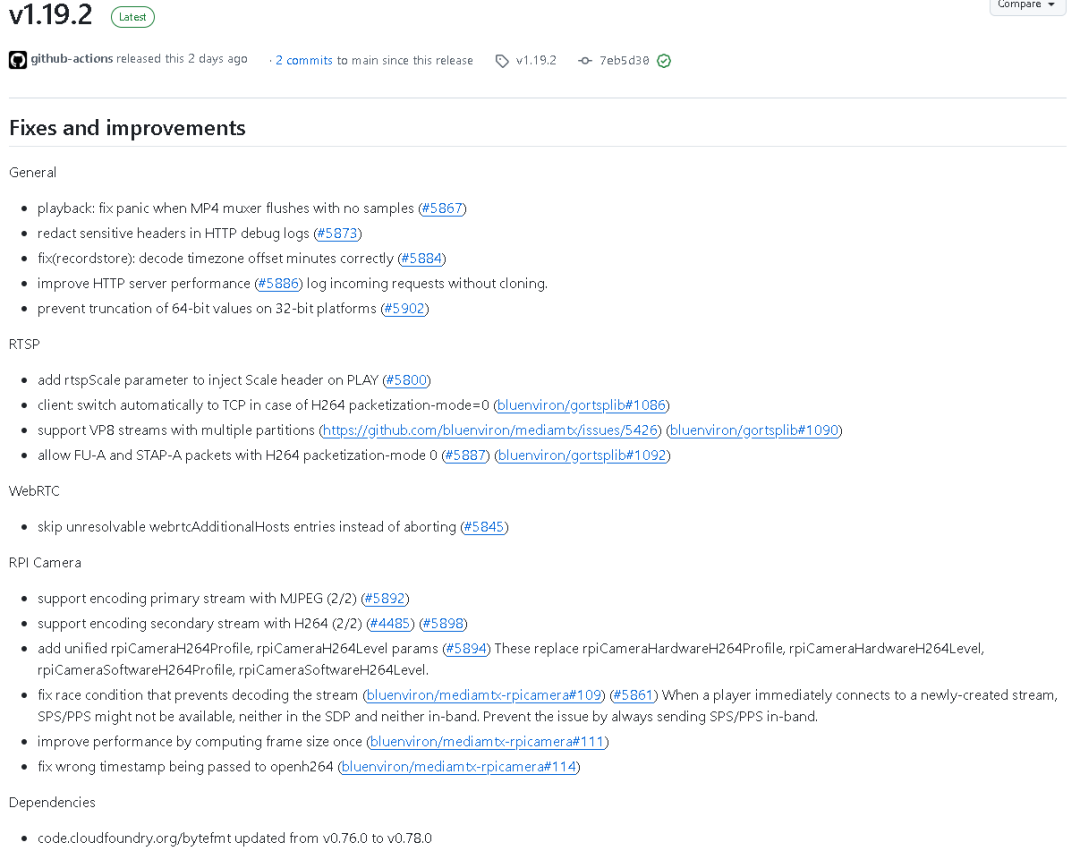Open link #5845 for webrtcAdditionalHosts
Screen dimensions: 1080x851
click(x=484, y=527)
